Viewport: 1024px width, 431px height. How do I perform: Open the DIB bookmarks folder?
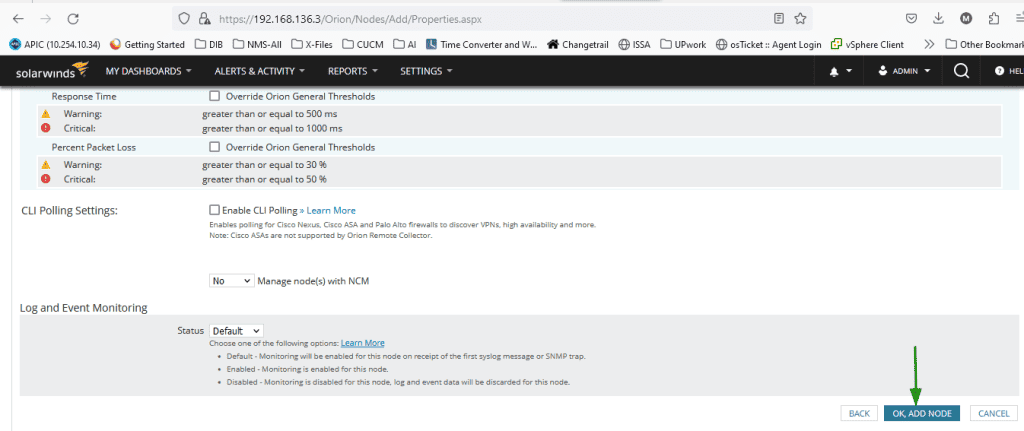pos(209,44)
